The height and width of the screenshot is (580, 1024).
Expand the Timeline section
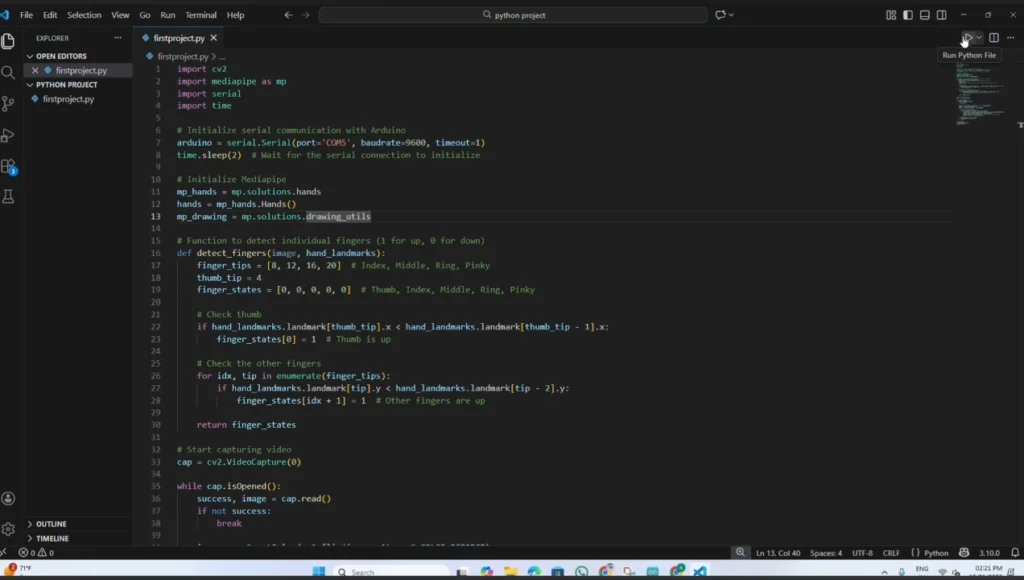[x=53, y=538]
